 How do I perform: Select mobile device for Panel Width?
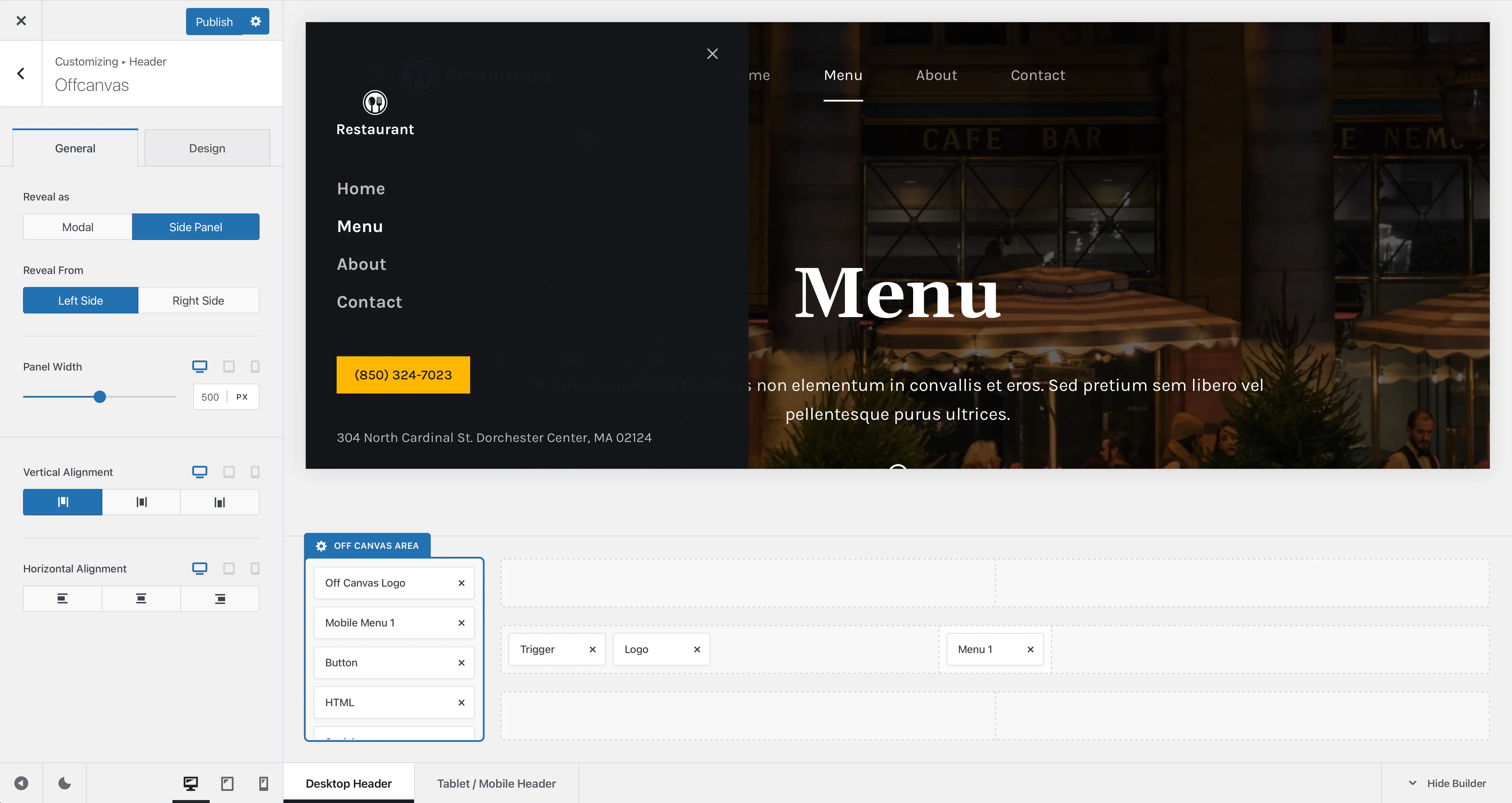[x=255, y=367]
